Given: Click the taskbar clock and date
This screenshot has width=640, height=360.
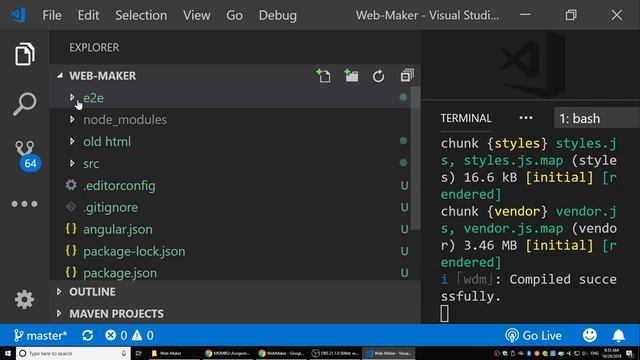Looking at the screenshot, I should tap(611, 353).
